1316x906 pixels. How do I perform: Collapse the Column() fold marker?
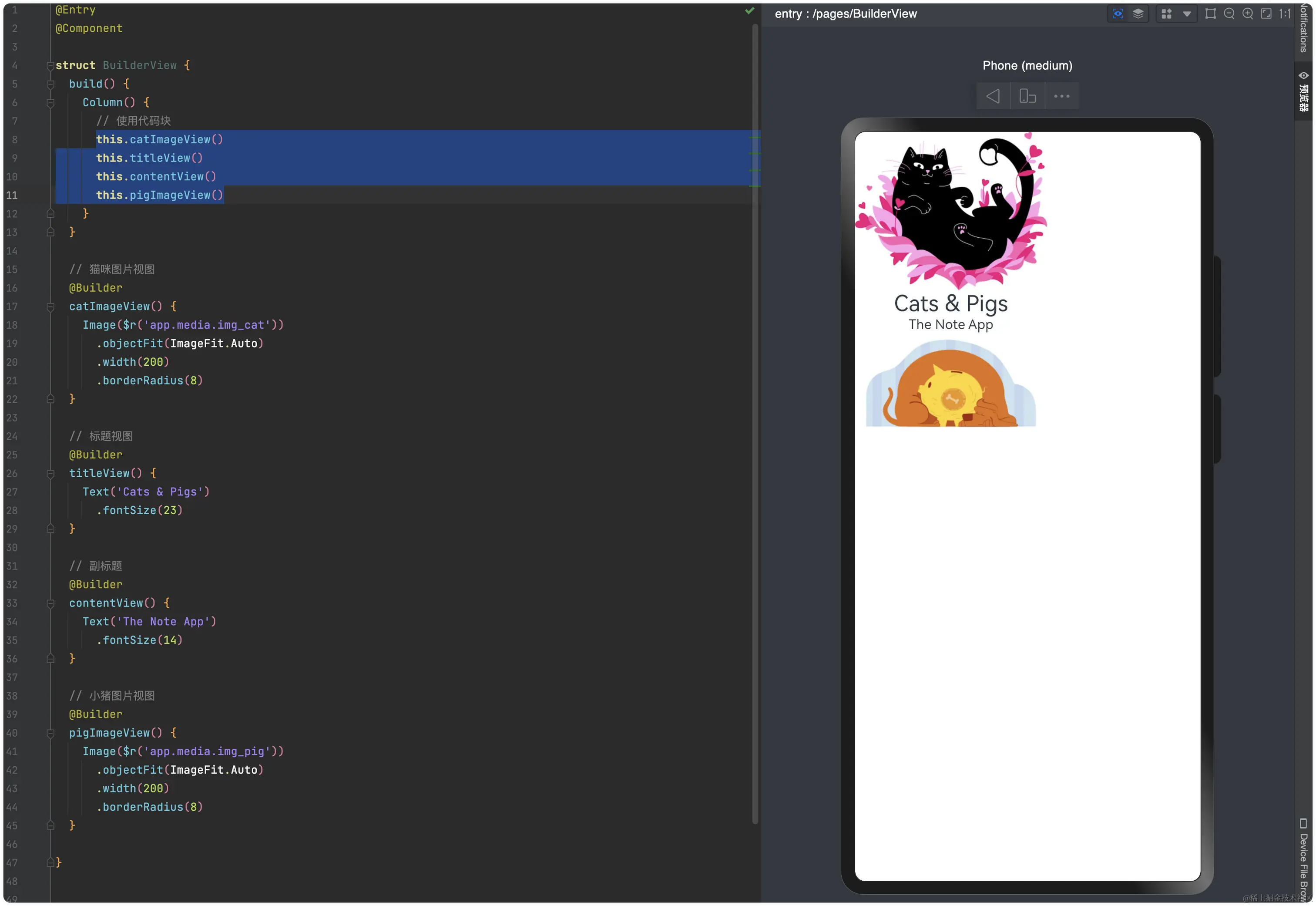click(50, 103)
